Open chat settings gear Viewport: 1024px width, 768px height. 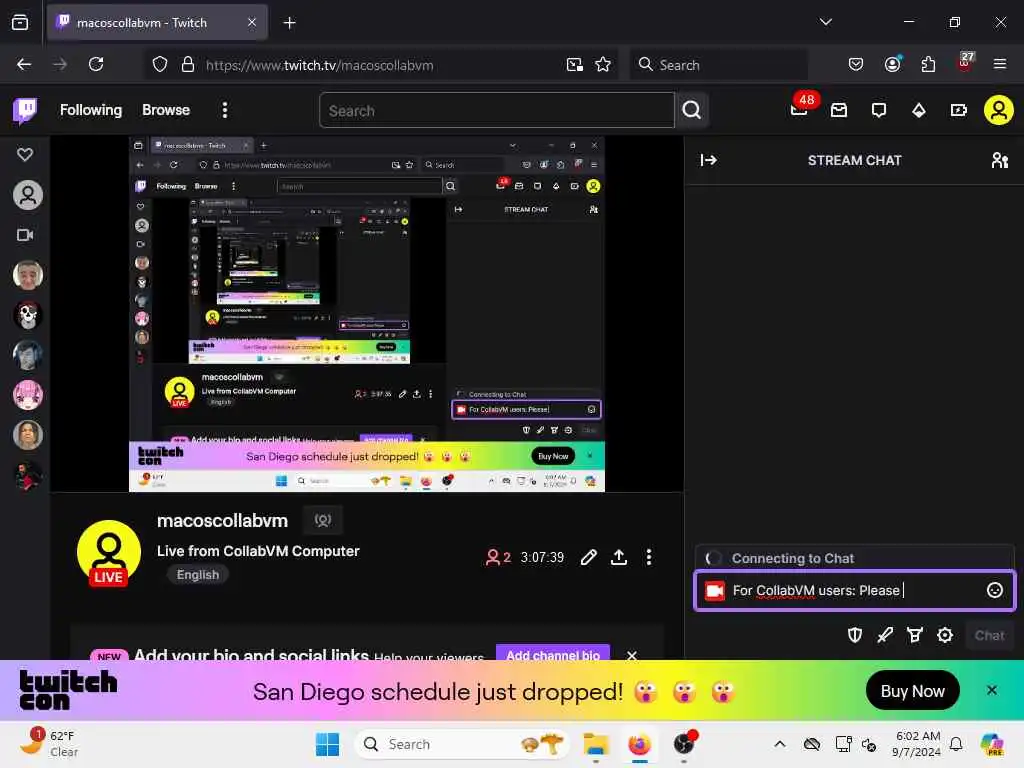pos(945,635)
